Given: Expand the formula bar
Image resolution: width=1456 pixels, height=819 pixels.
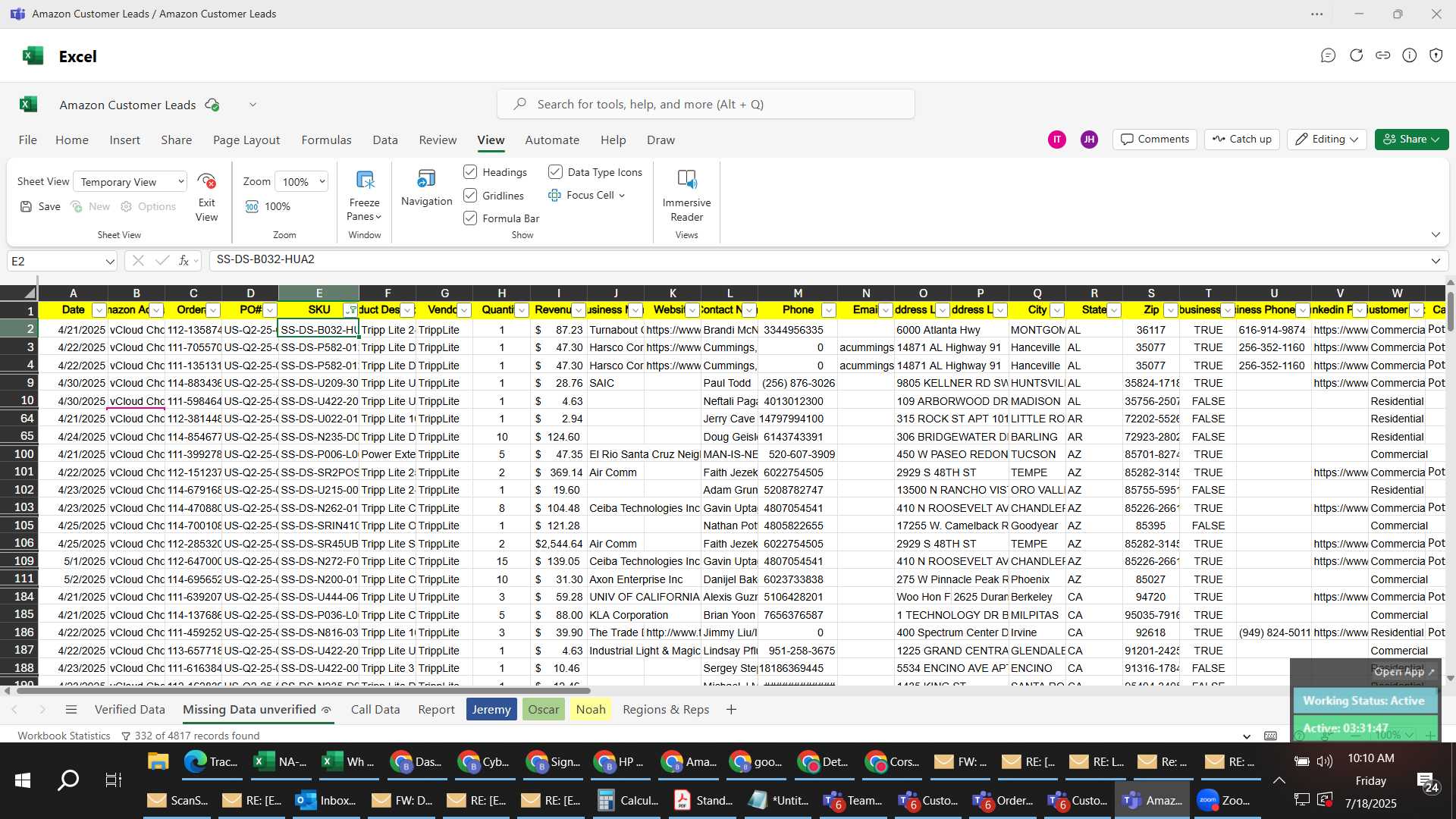Looking at the screenshot, I should point(1436,261).
